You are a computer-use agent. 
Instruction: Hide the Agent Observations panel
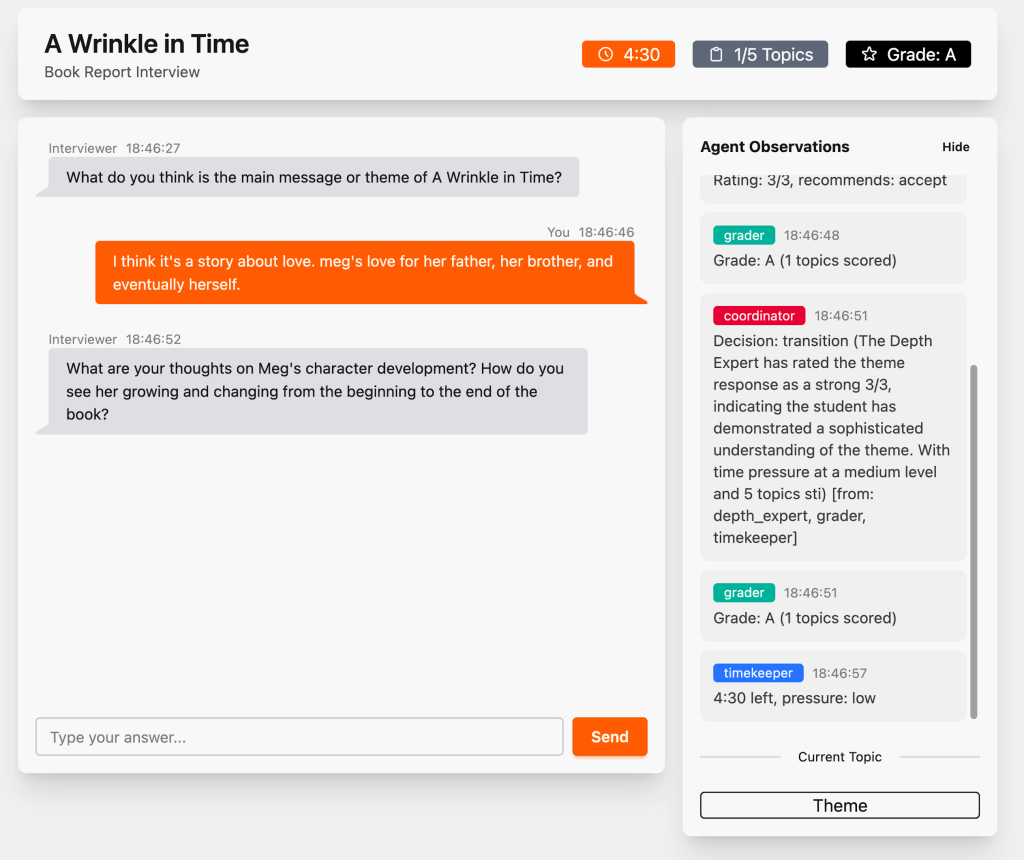tap(955, 147)
